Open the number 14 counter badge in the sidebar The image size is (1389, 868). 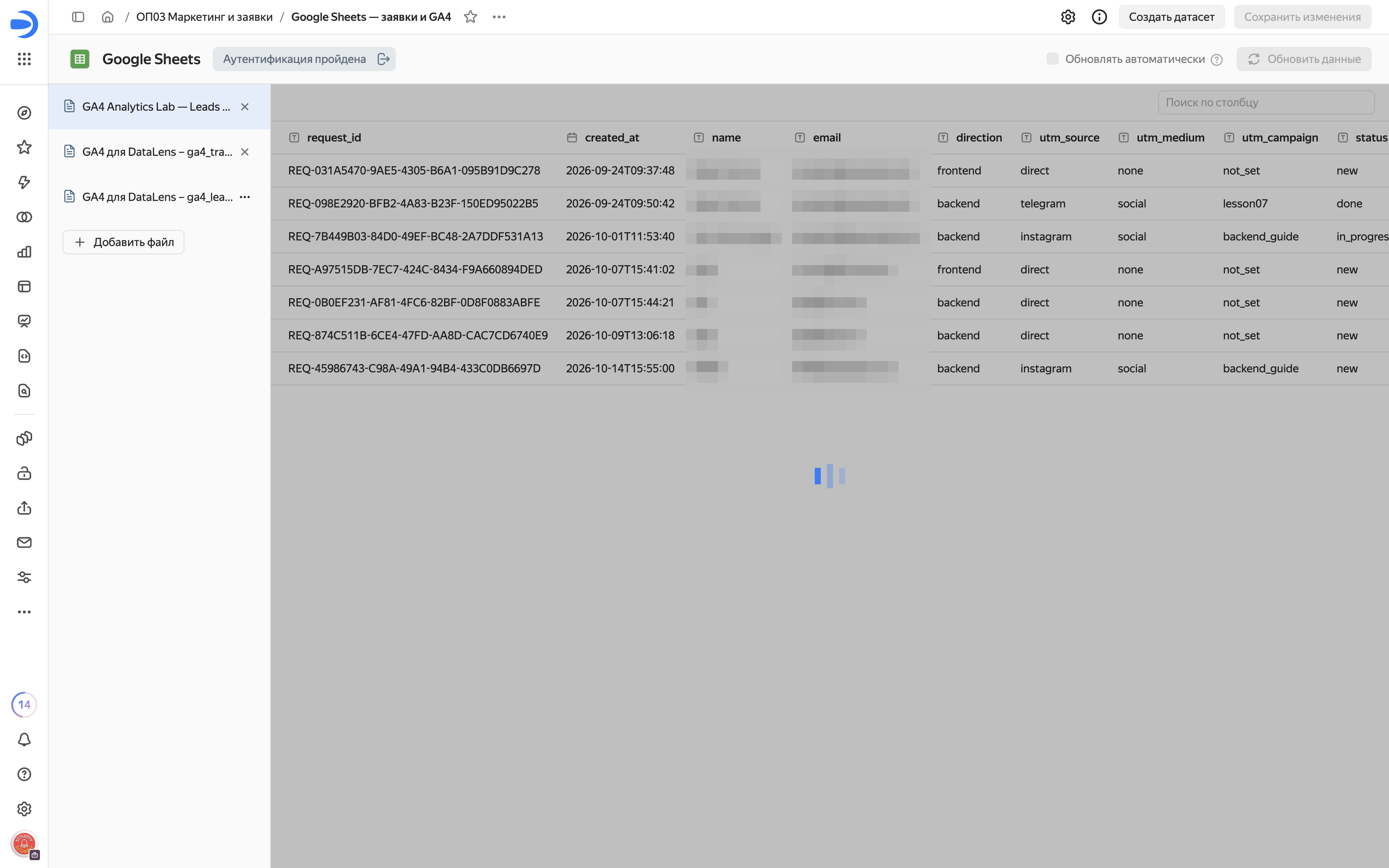point(24,705)
